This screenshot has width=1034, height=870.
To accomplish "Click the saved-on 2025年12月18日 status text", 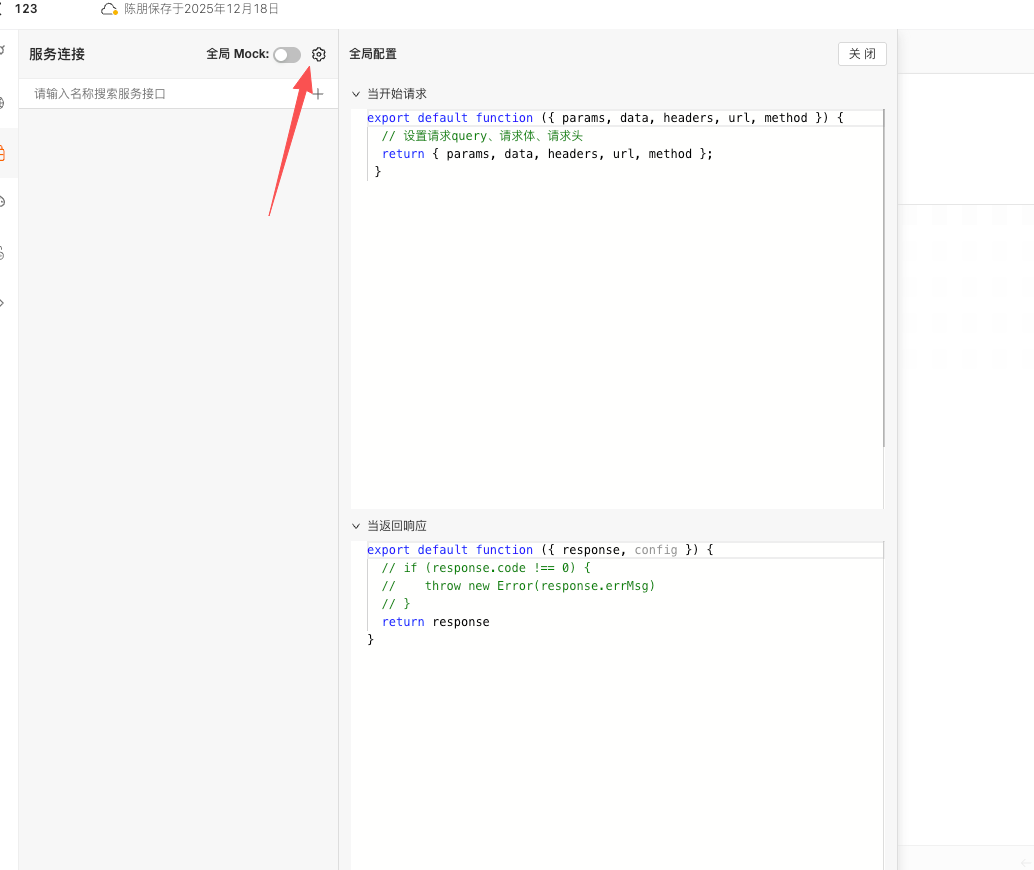I will click(201, 9).
